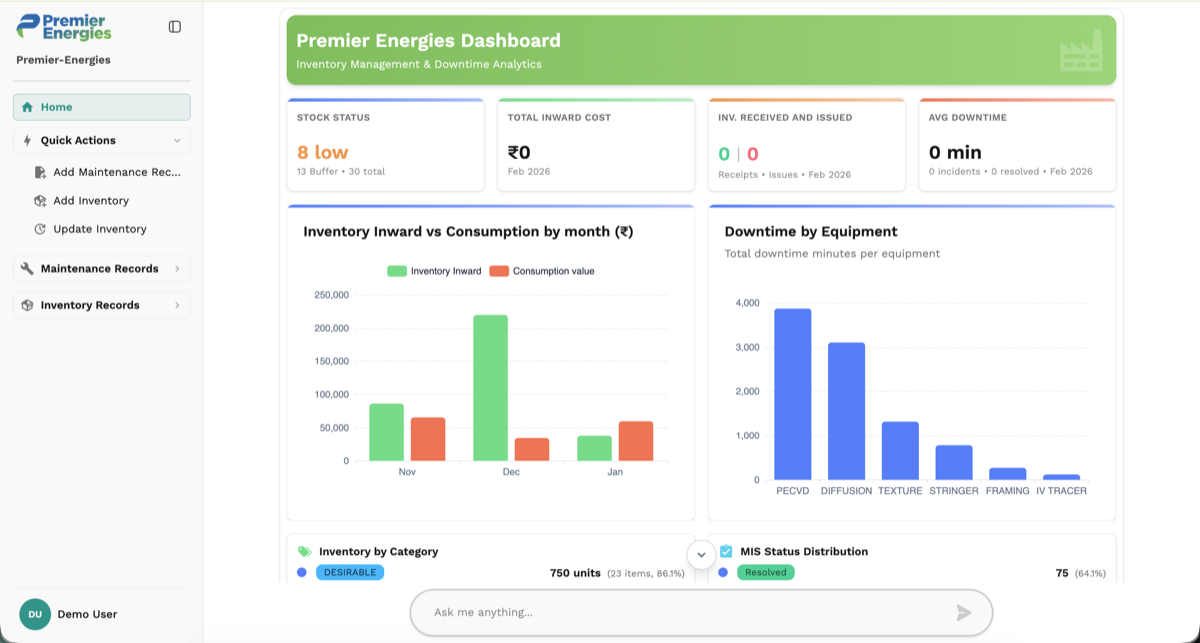Click the January Consumption orange bar
Screen dimensions: 1200x643
636,441
